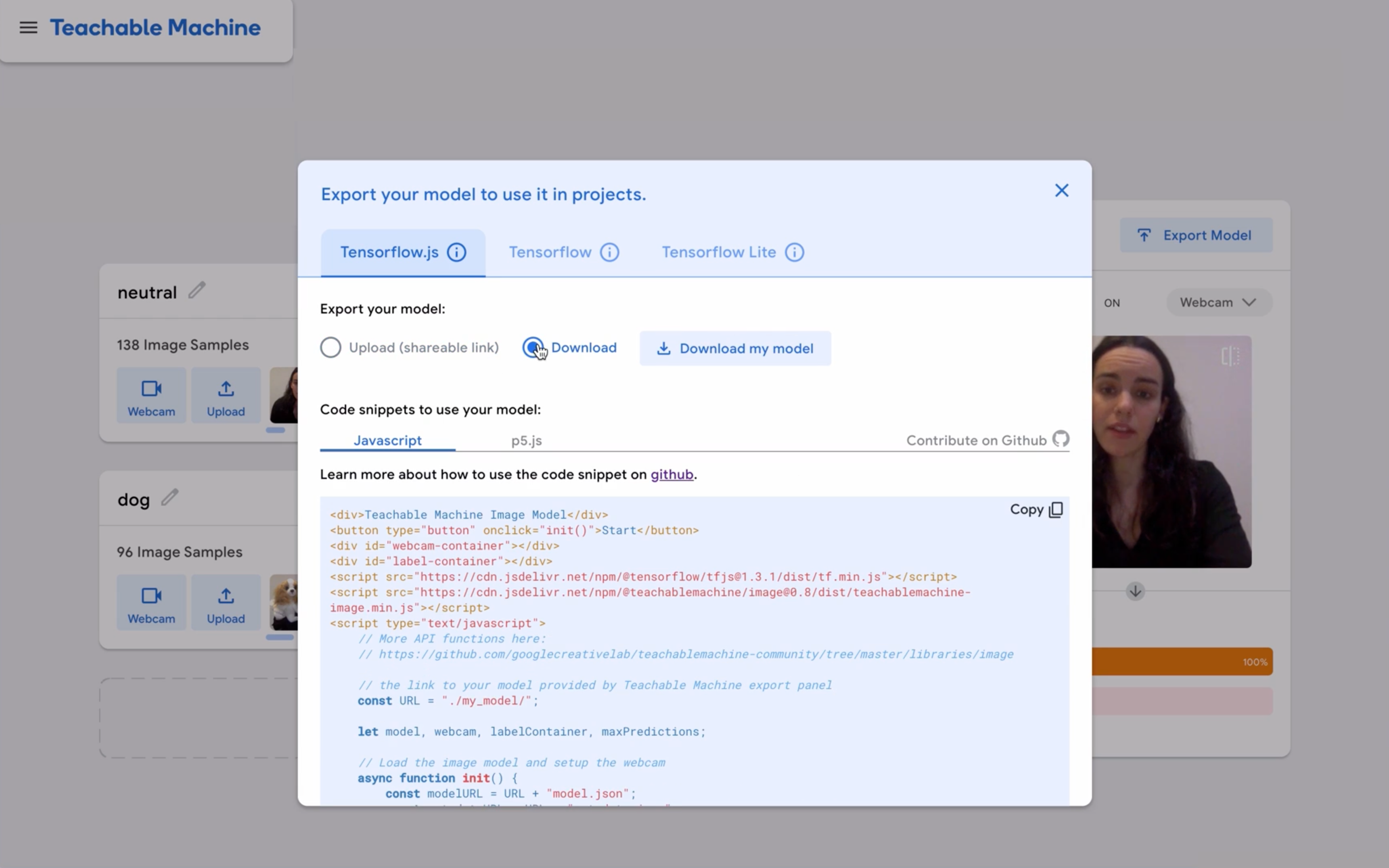Rename the neutral class via pencil icon
The width and height of the screenshot is (1389, 868).
pos(197,290)
